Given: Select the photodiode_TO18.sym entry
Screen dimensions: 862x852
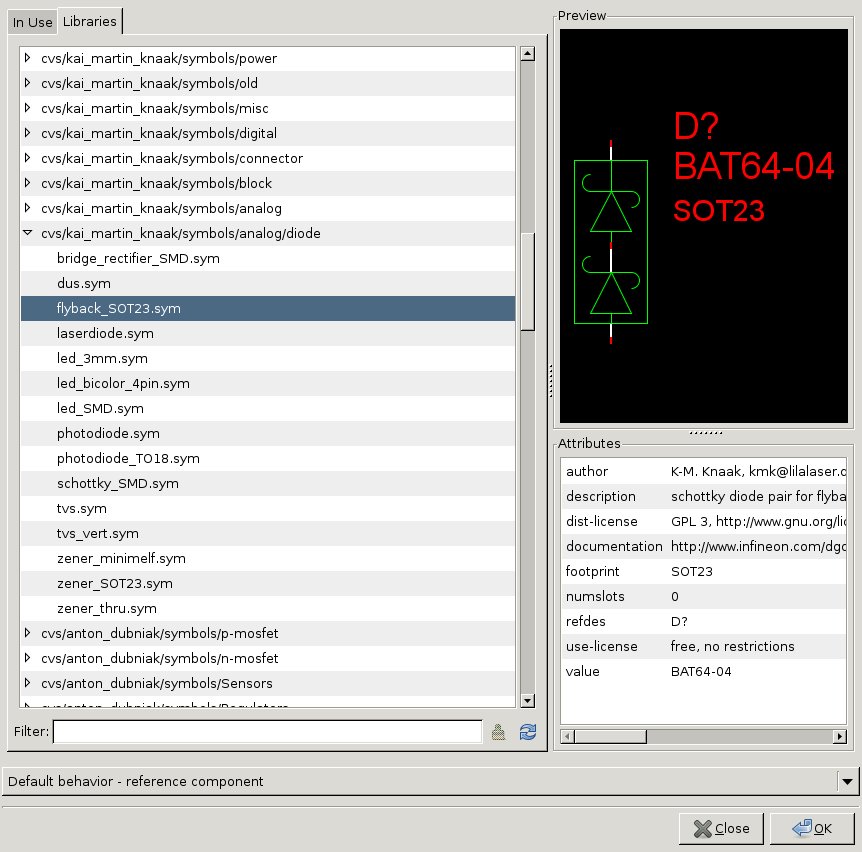Looking at the screenshot, I should pos(128,459).
